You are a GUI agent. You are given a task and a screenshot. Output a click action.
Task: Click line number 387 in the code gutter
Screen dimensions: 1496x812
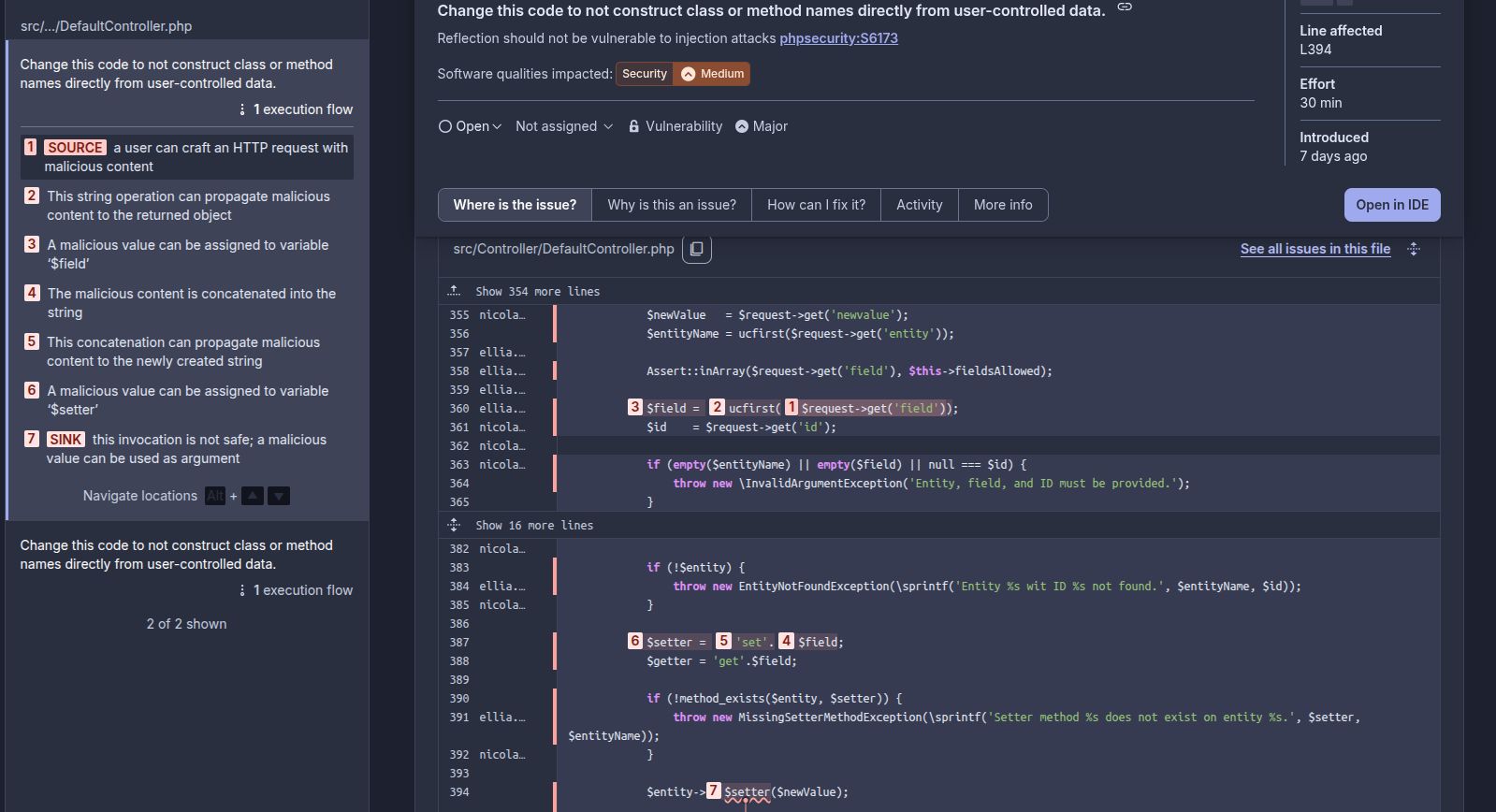[x=459, y=643]
